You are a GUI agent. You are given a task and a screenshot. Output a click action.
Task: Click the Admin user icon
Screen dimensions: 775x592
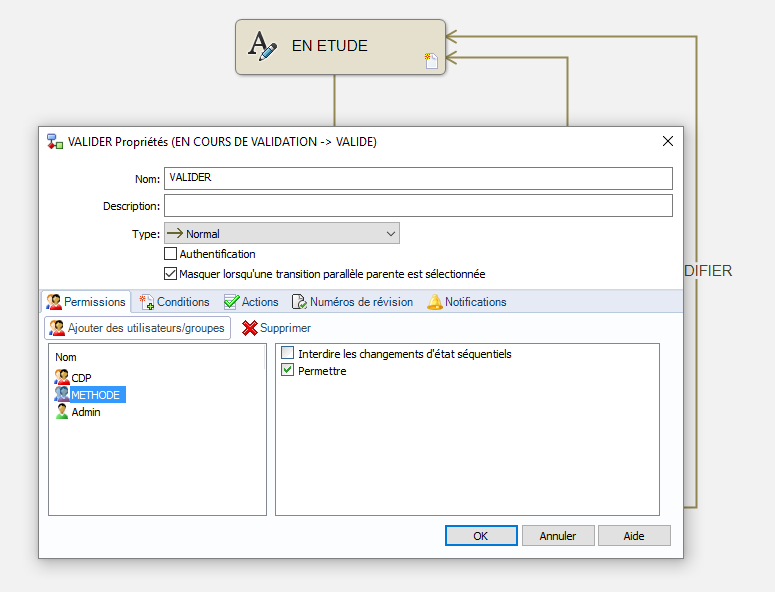pyautogui.click(x=62, y=412)
